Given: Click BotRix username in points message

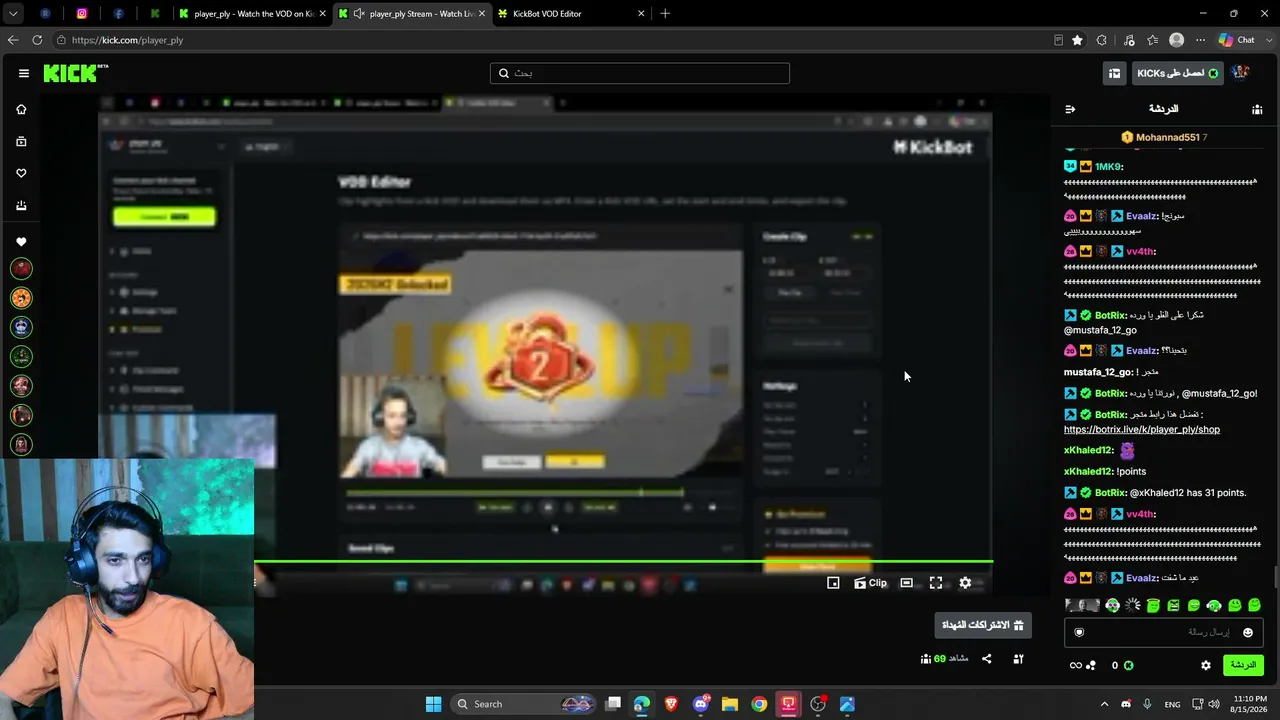Looking at the screenshot, I should [x=1110, y=493].
